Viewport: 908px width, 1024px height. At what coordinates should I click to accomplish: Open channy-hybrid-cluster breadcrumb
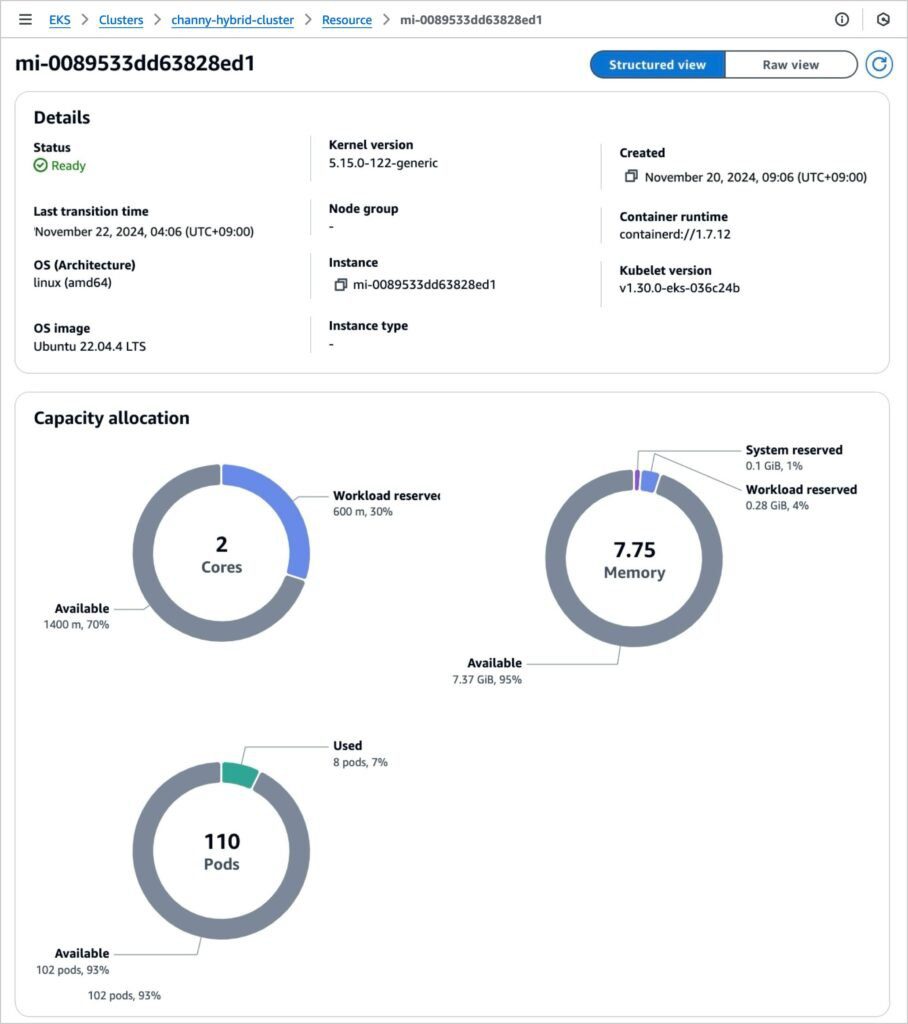point(232,20)
